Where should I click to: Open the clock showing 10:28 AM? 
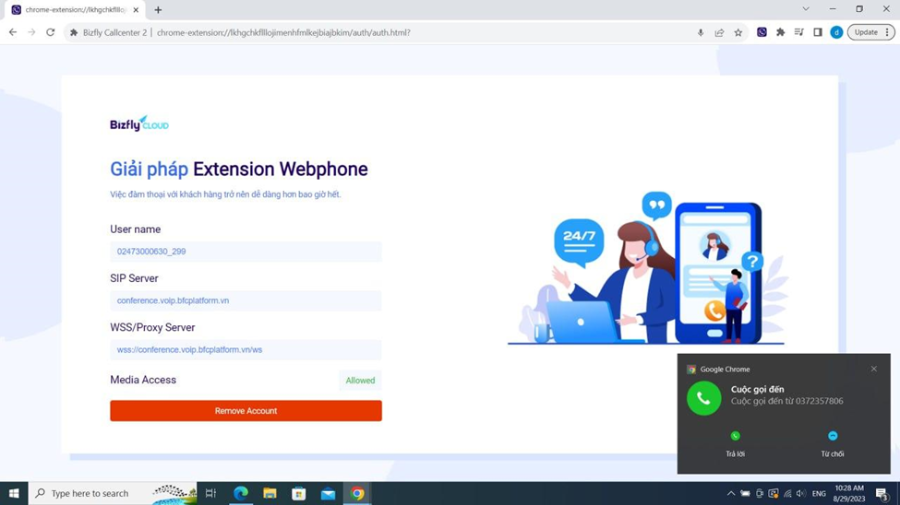pos(849,494)
